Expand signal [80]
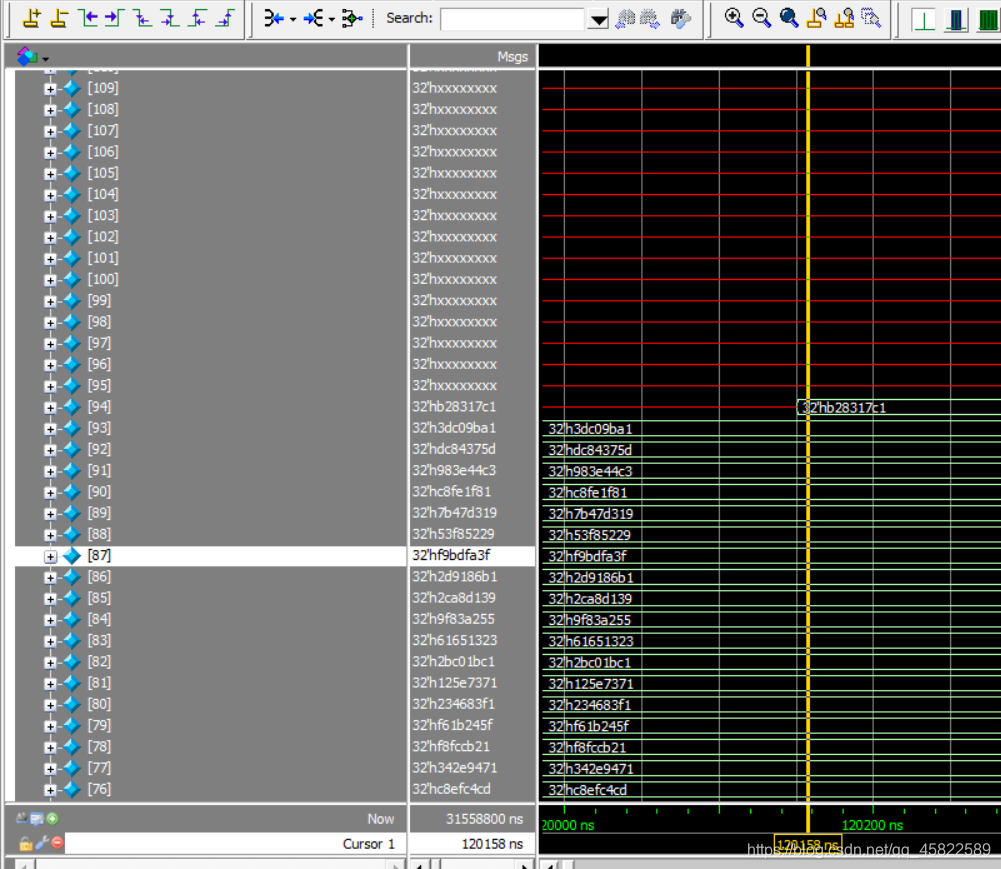1001x869 pixels. click(50, 705)
